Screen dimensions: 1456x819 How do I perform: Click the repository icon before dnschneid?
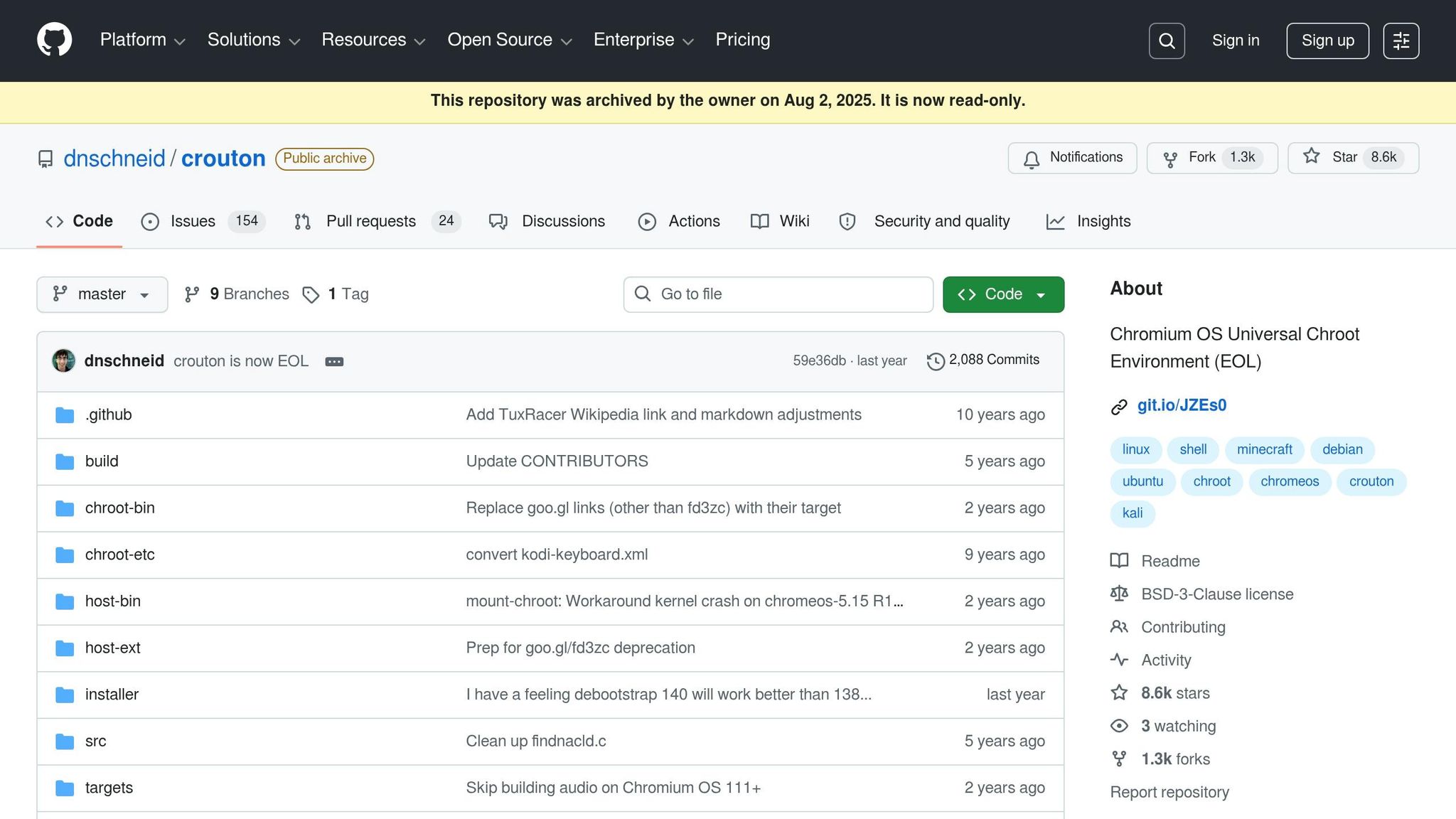pyautogui.click(x=45, y=159)
